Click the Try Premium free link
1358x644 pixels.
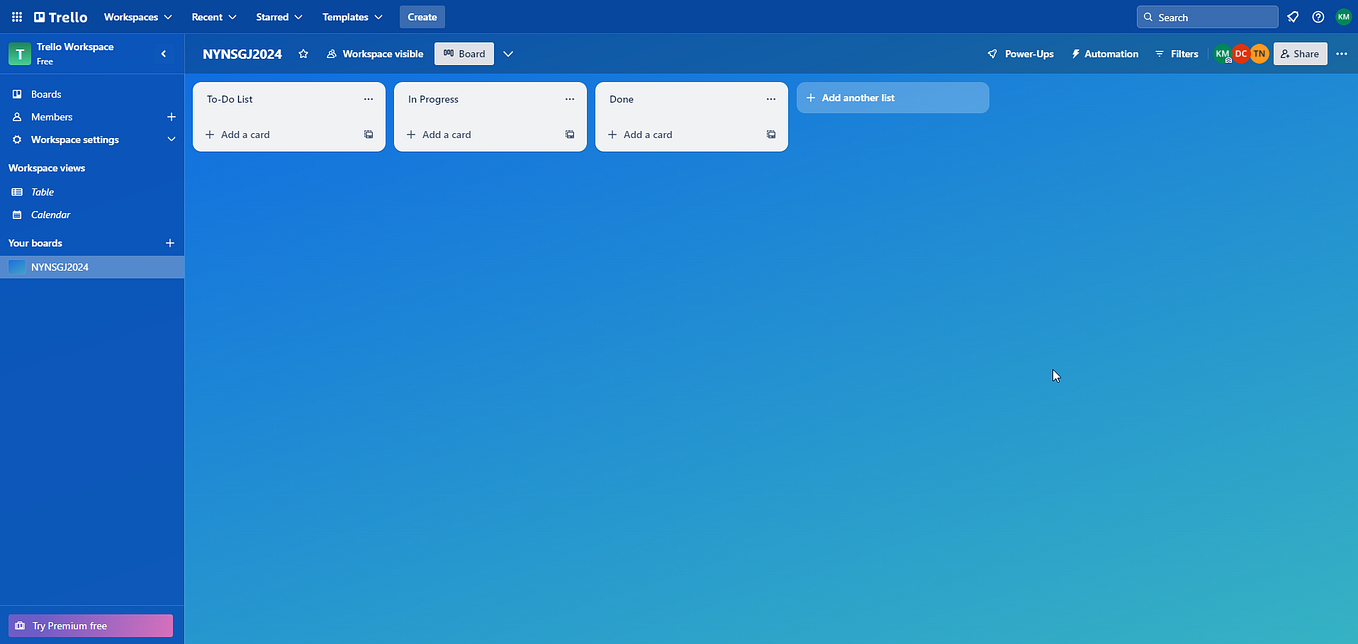pyautogui.click(x=89, y=625)
